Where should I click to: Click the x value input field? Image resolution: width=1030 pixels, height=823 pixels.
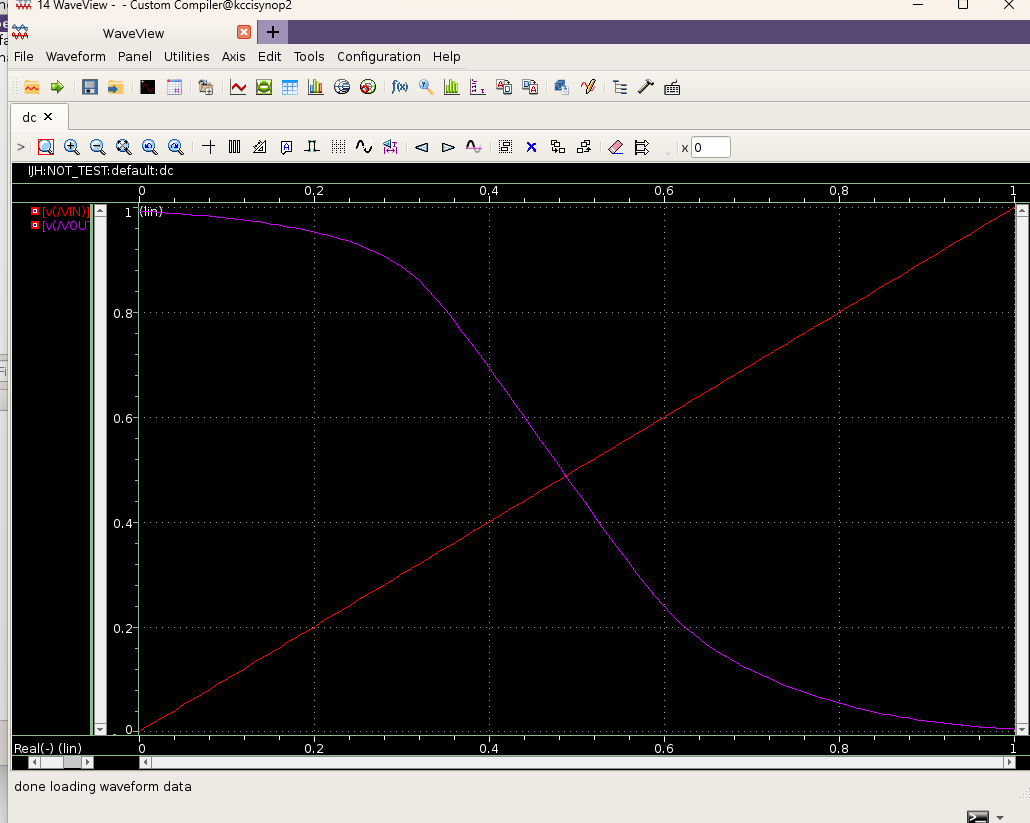tap(711, 148)
